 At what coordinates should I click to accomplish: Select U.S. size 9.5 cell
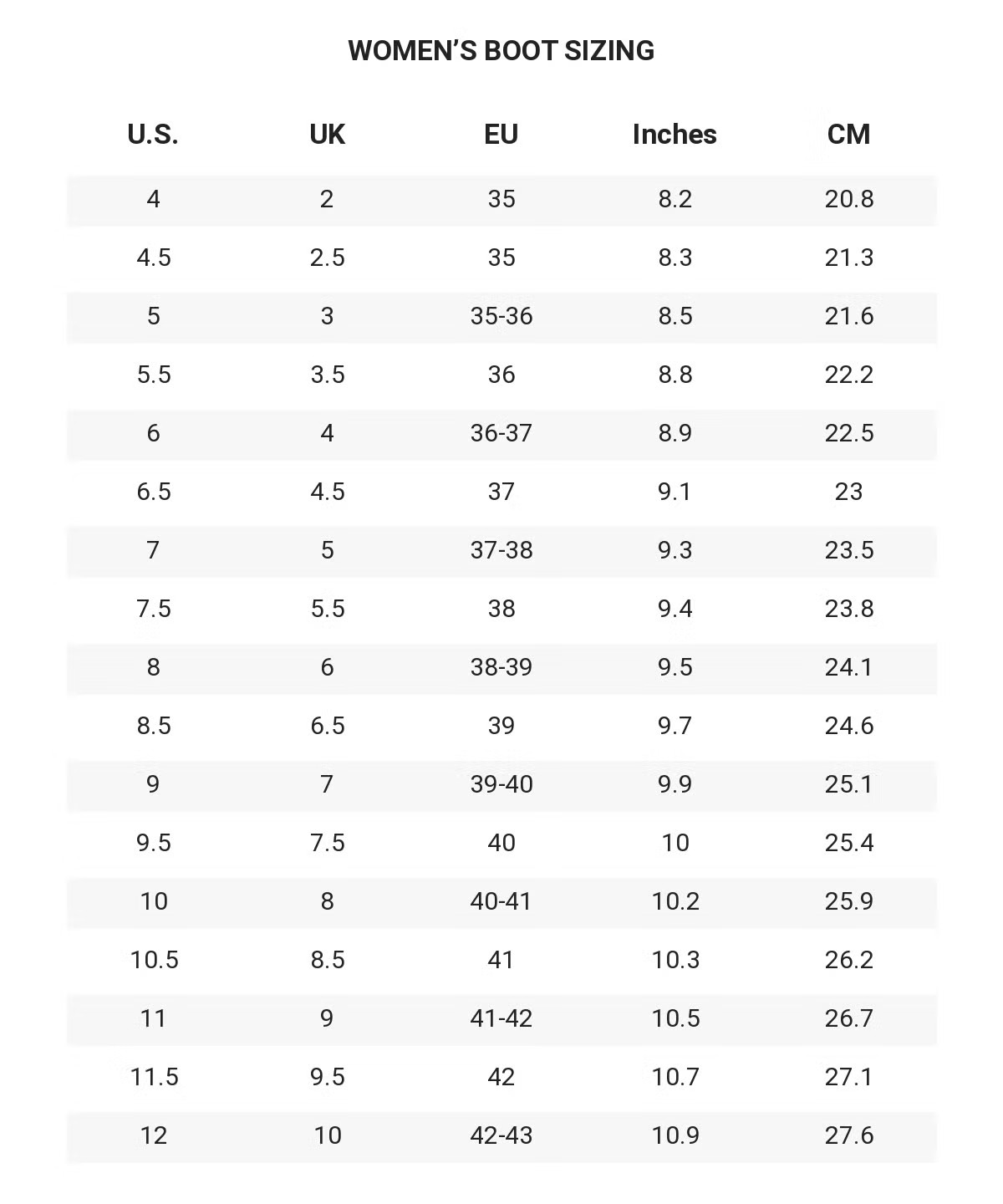154,843
